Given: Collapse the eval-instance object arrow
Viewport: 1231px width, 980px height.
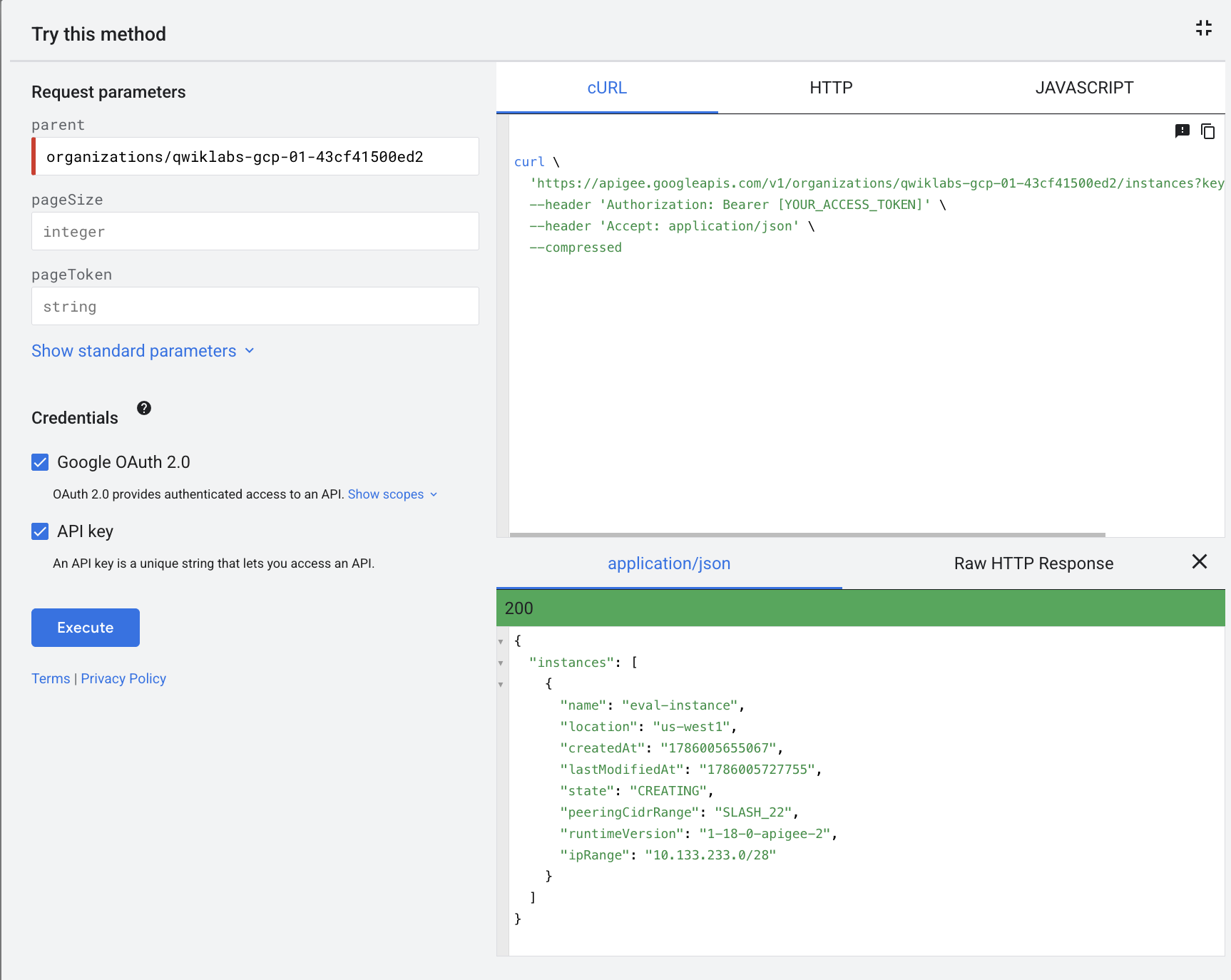Looking at the screenshot, I should click(x=501, y=684).
